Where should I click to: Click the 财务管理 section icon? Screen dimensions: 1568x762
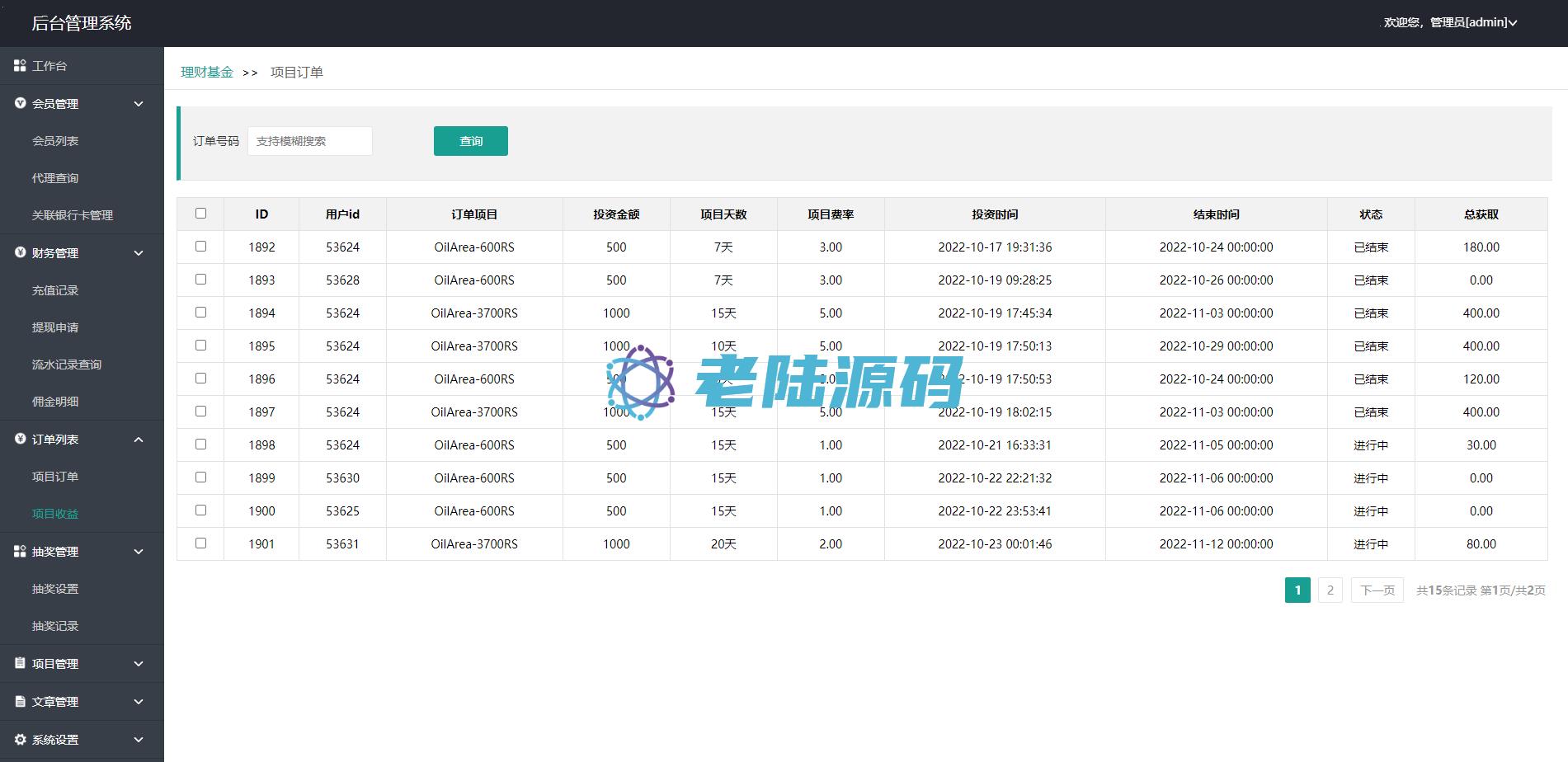pos(20,252)
